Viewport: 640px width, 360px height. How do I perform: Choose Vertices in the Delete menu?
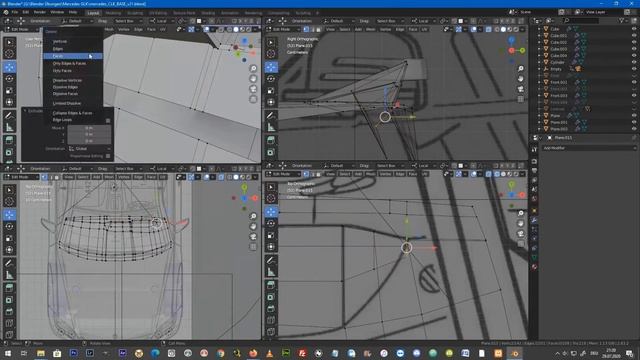click(73, 41)
